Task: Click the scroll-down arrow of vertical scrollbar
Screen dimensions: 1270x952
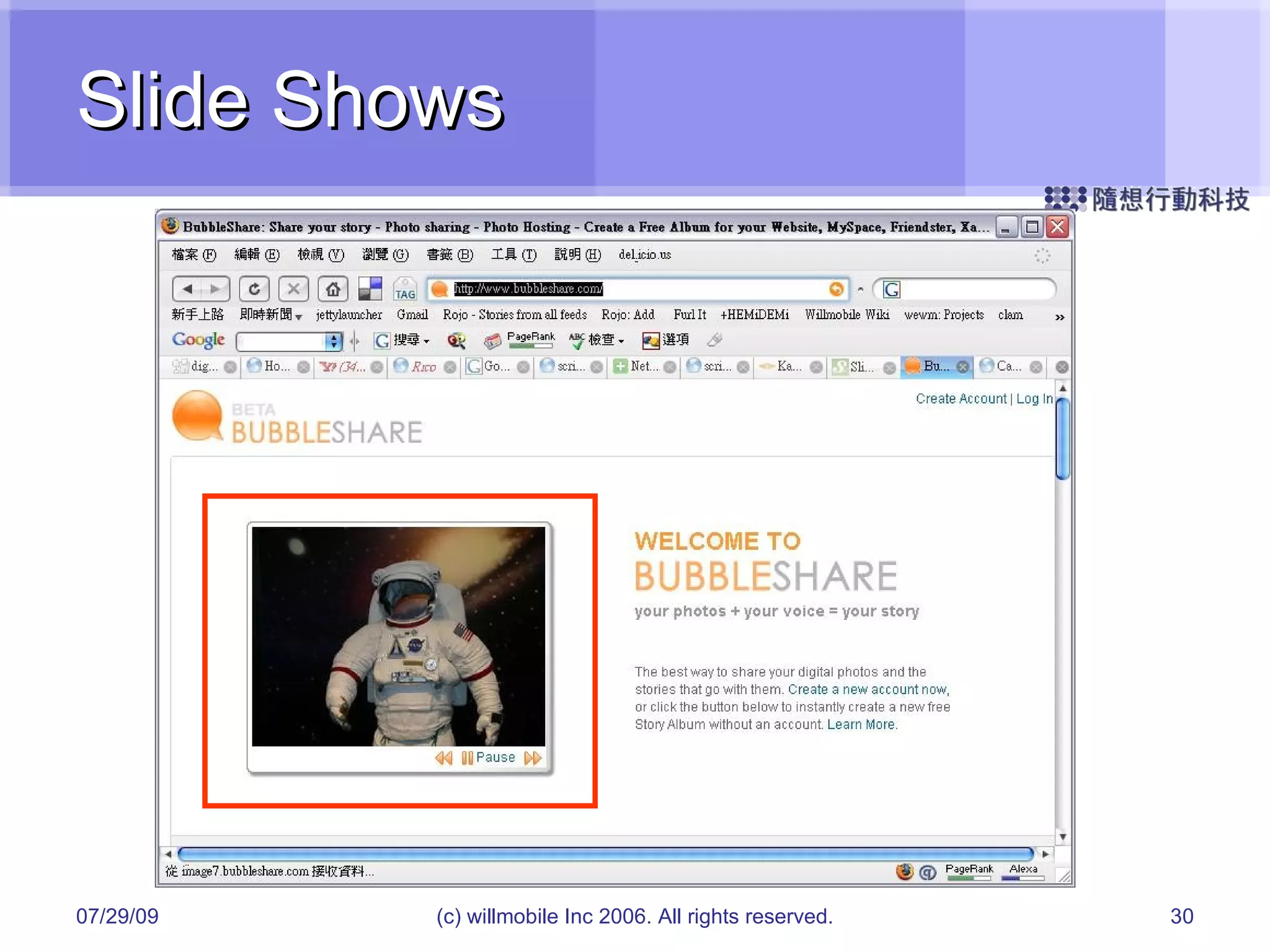Action: (x=1062, y=837)
